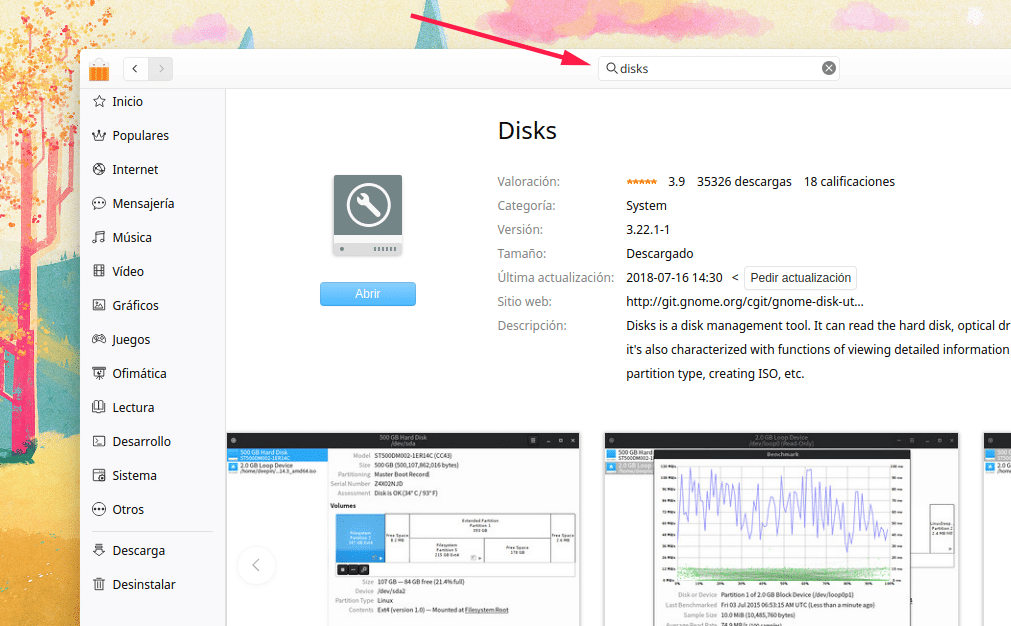The height and width of the screenshot is (626, 1011).
Task: Click the Disks application icon
Action: coord(368,216)
